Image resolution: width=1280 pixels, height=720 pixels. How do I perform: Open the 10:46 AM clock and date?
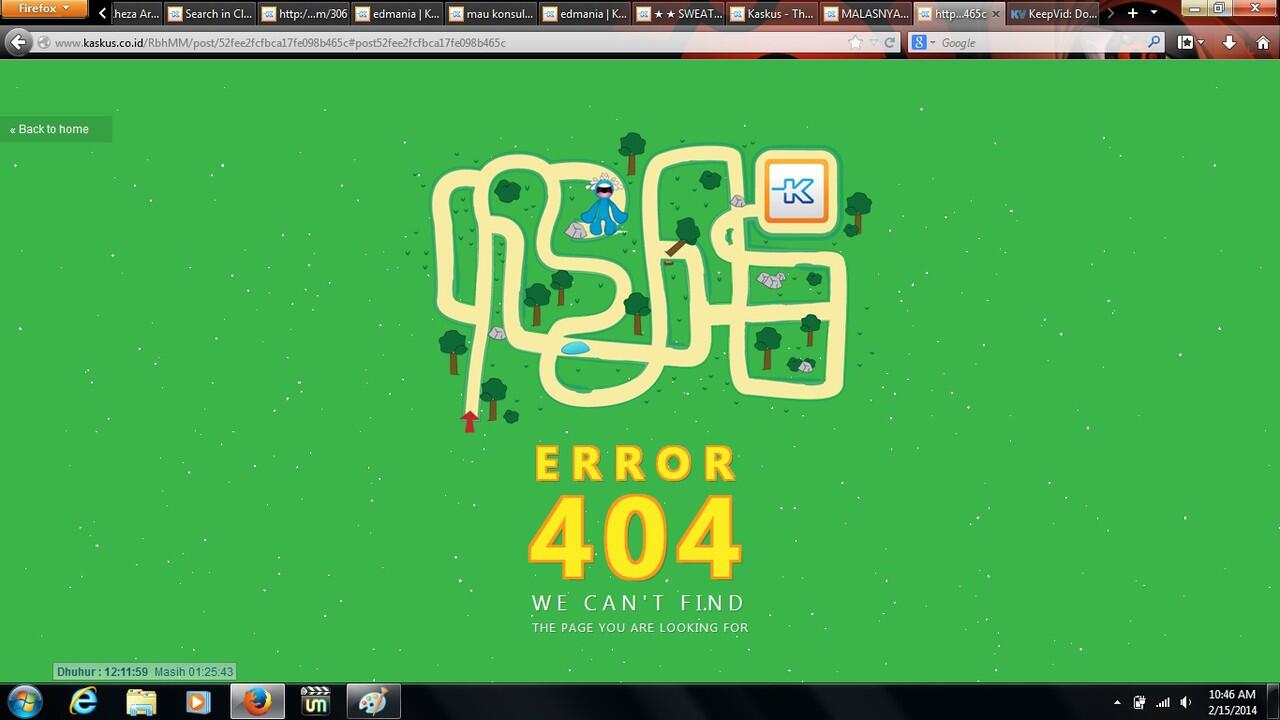(x=1232, y=702)
